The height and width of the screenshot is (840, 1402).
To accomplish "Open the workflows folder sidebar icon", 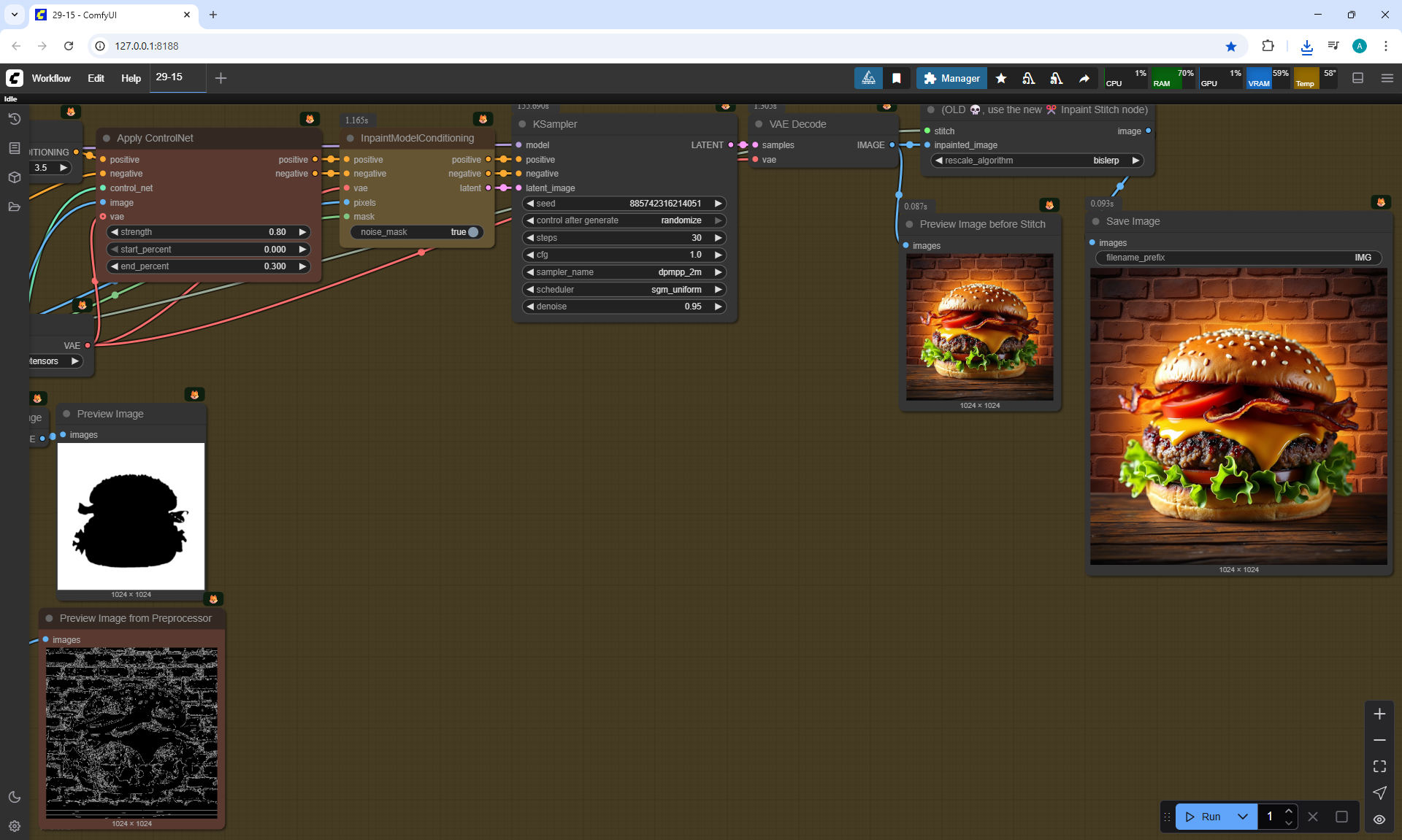I will [x=14, y=207].
